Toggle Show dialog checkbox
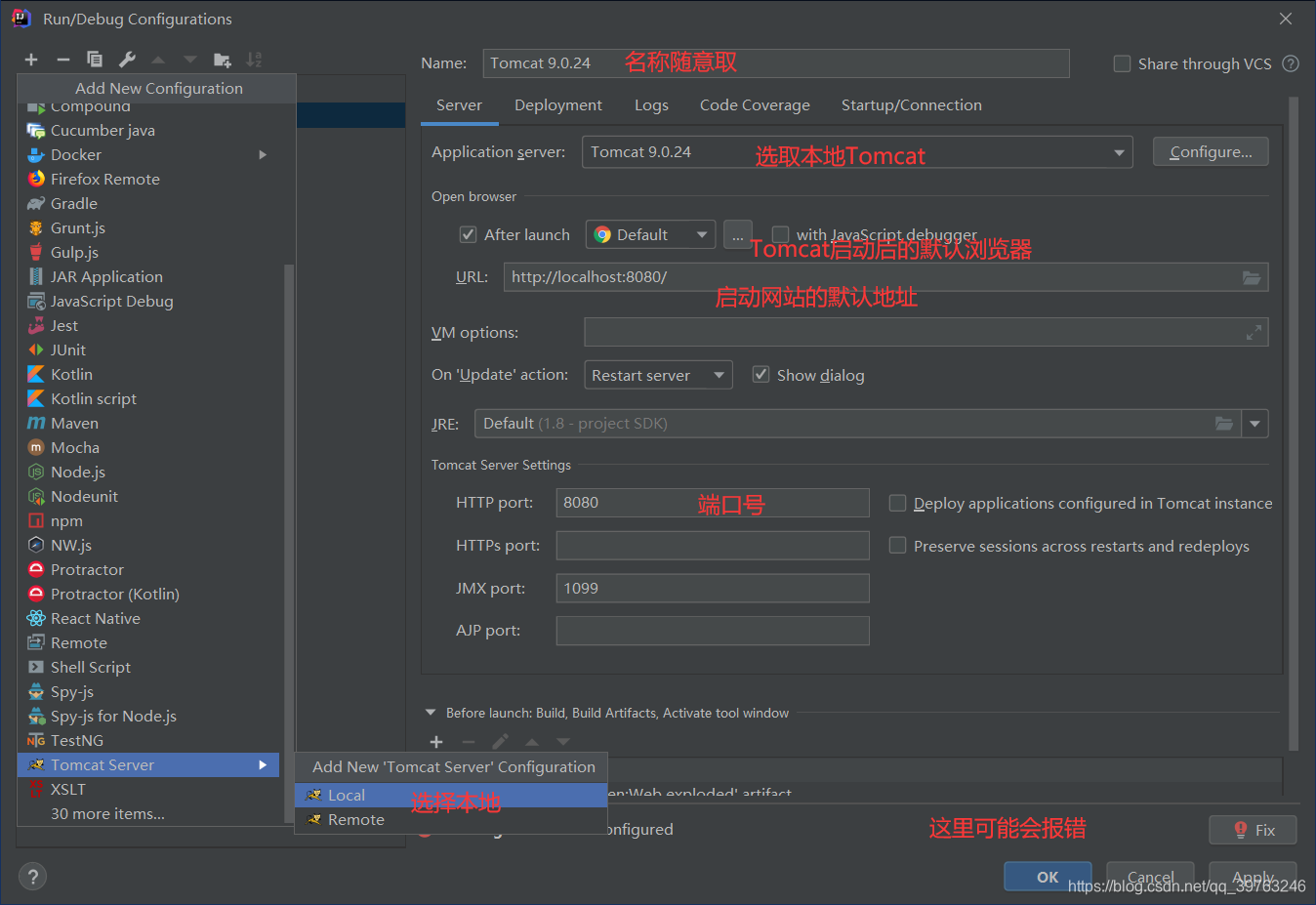Screen dimensions: 1316x905 tap(761, 375)
